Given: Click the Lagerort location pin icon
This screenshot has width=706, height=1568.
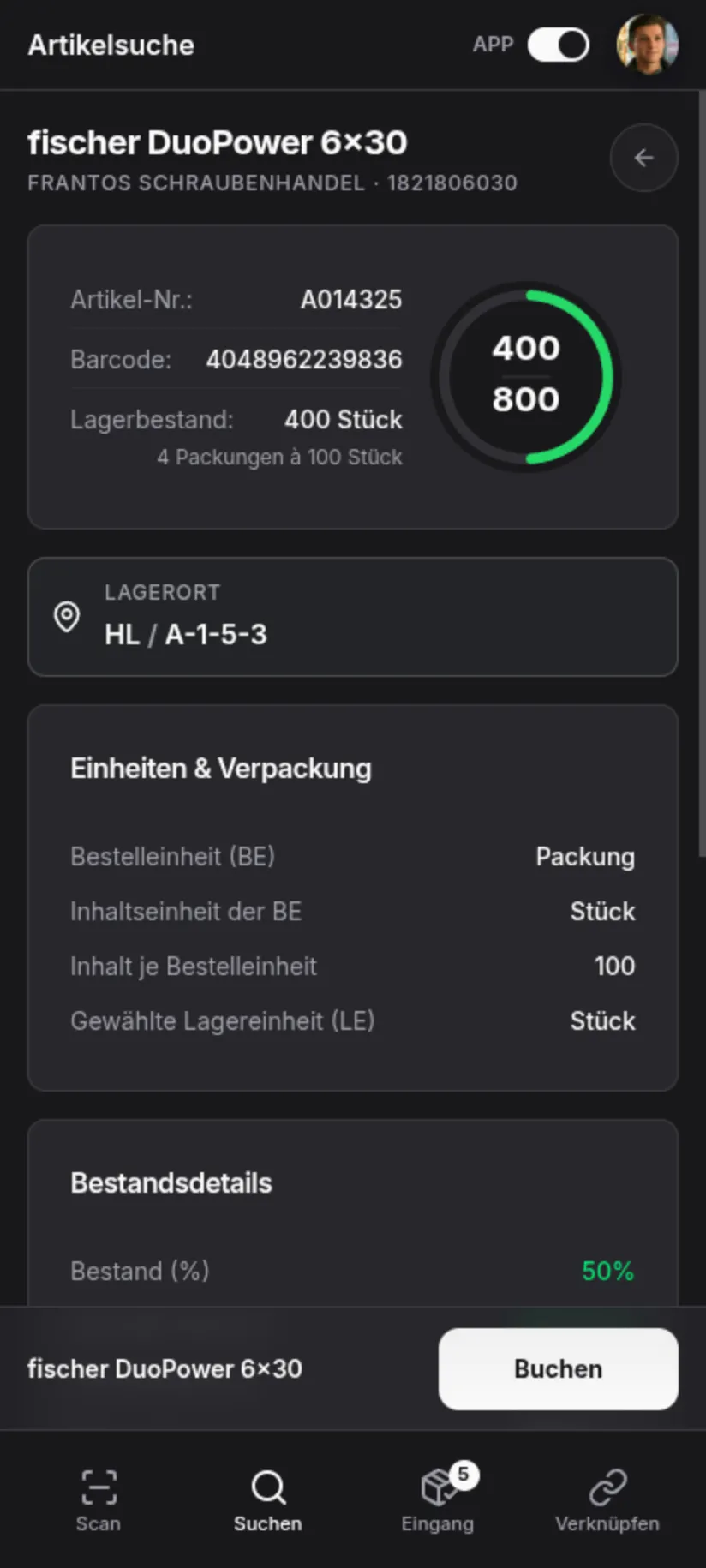Looking at the screenshot, I should (x=67, y=617).
